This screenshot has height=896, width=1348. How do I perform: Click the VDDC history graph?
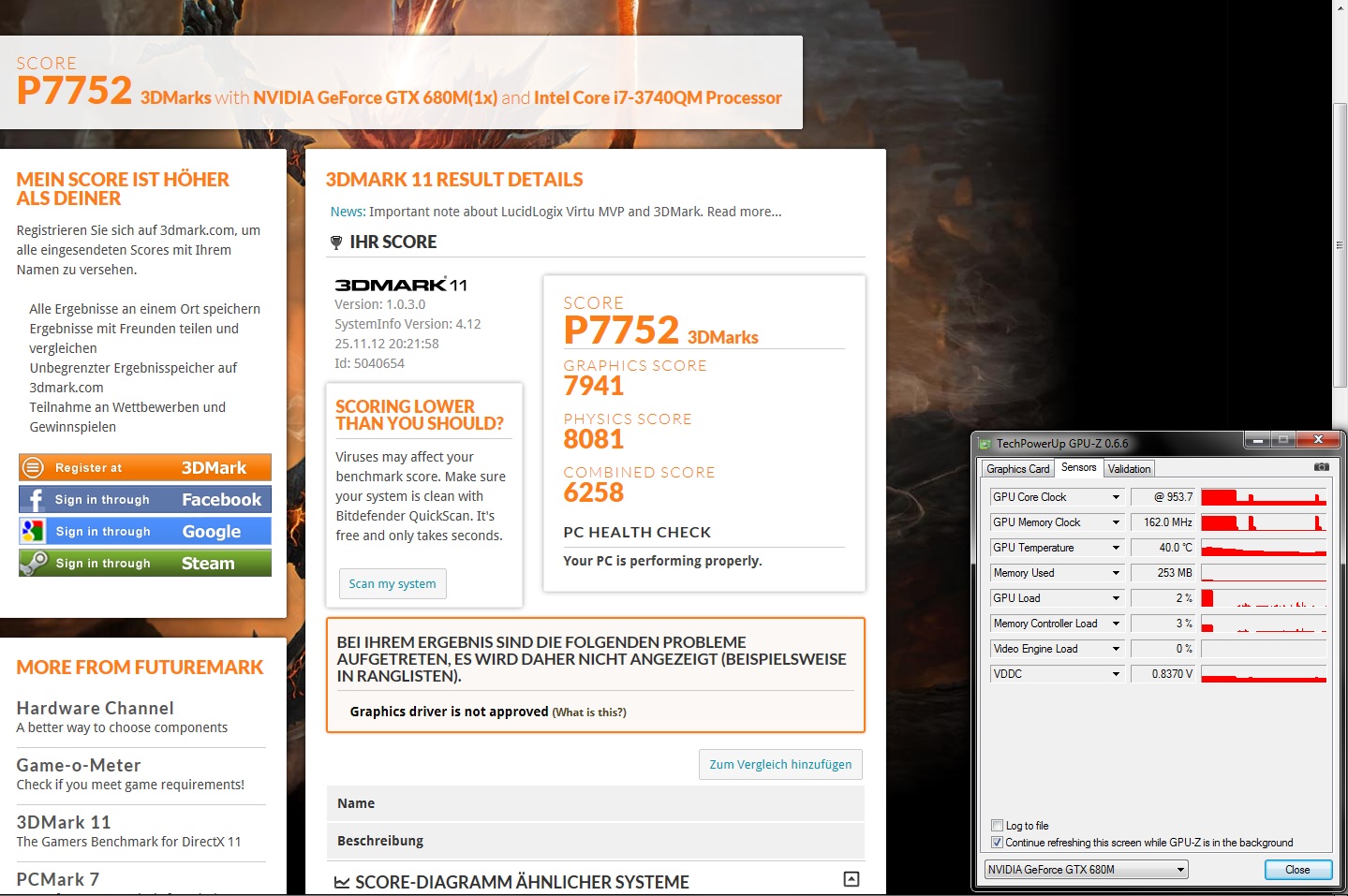point(1264,674)
